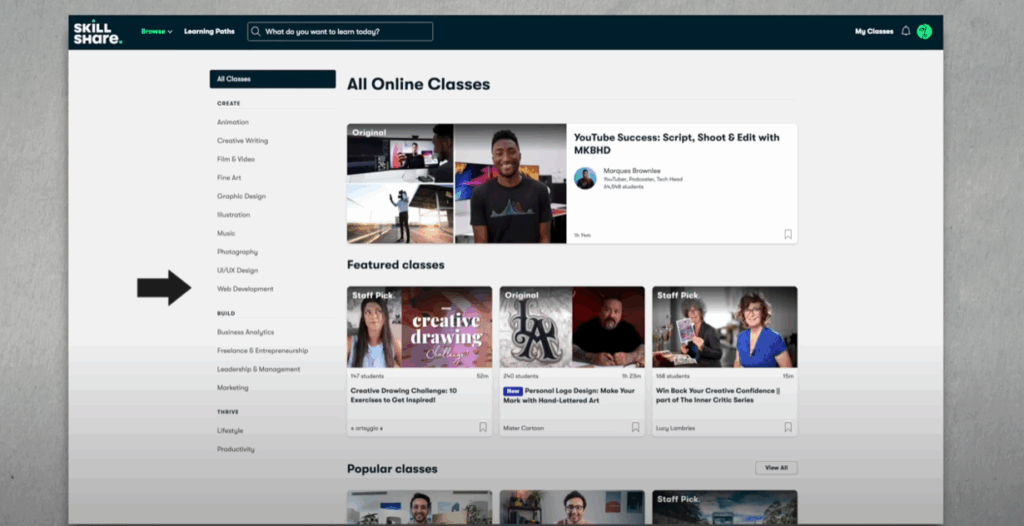Open the Animation category

(x=232, y=122)
